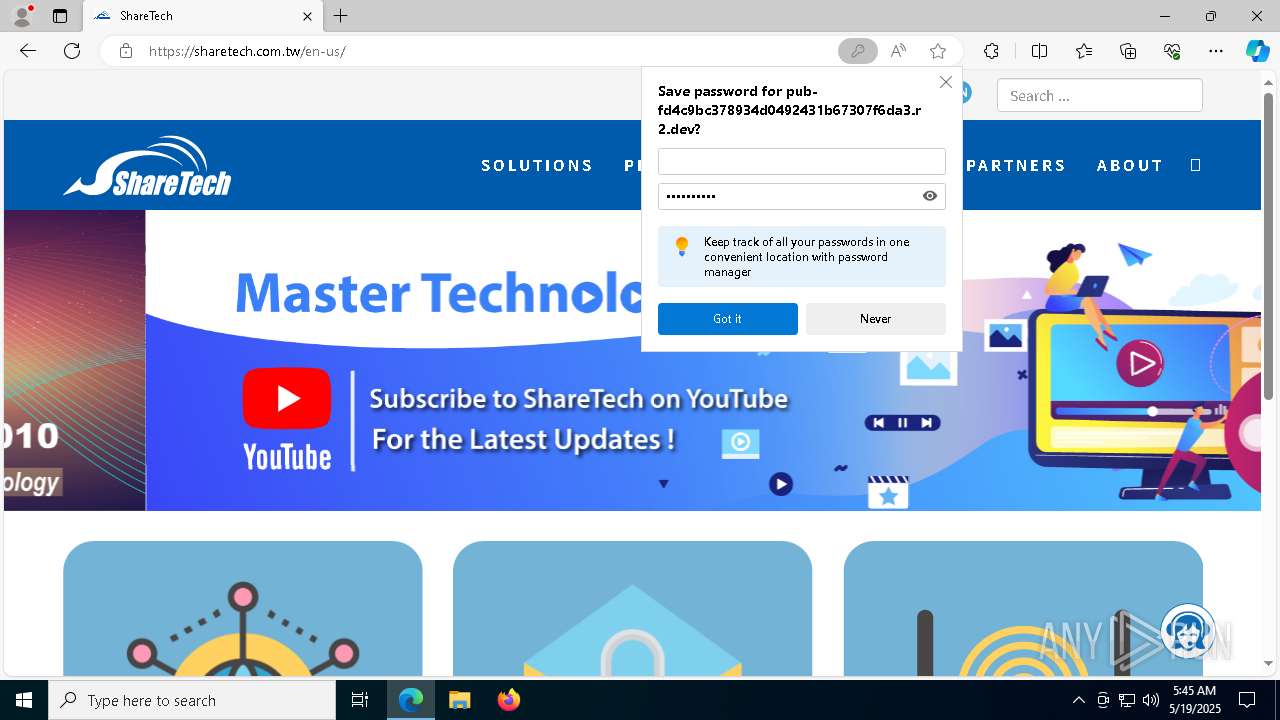Close the save password popup
The image size is (1280, 720).
tap(945, 82)
